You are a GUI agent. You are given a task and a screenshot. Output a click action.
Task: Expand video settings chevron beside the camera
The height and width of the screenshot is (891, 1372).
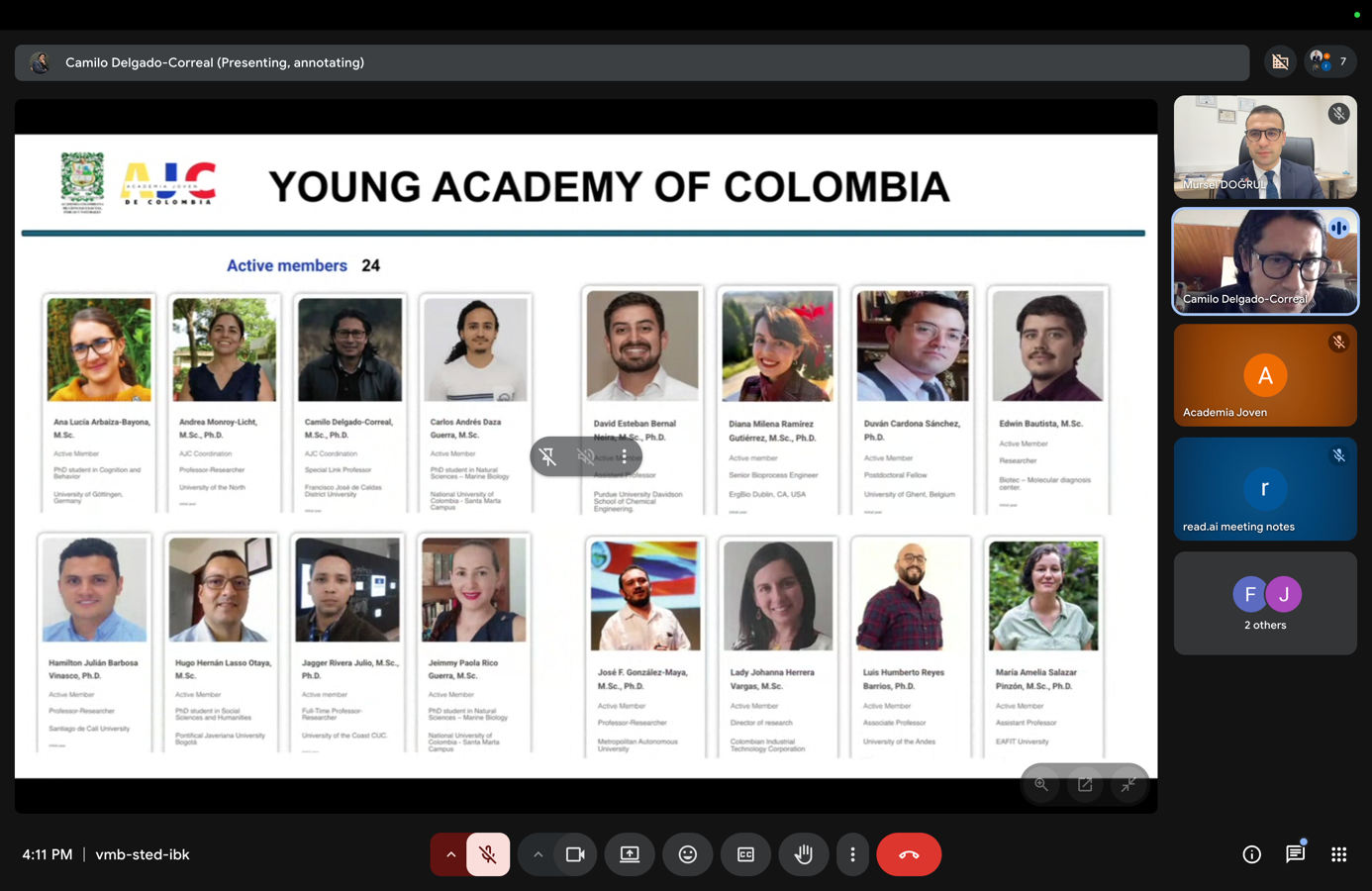click(538, 854)
